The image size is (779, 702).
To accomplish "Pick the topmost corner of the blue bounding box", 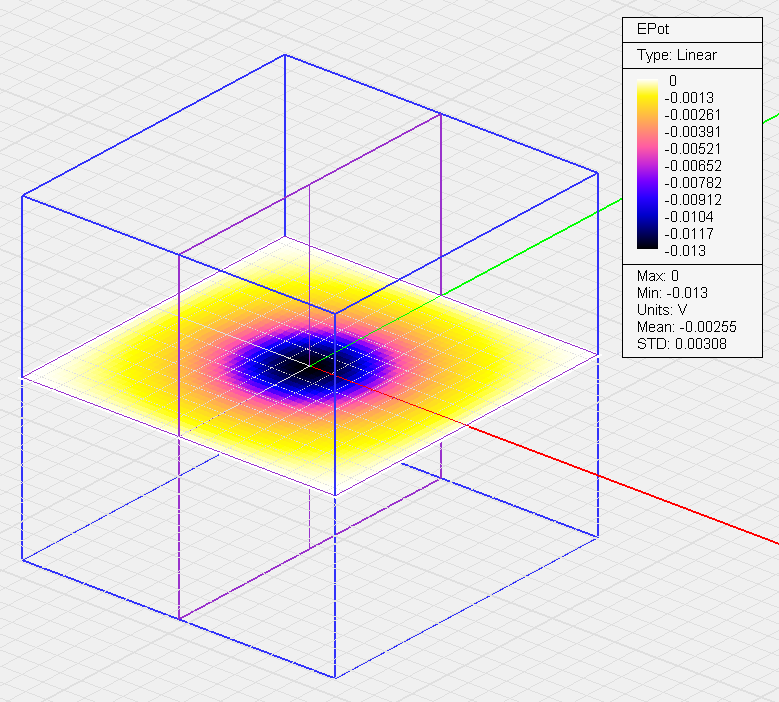I will [285, 55].
